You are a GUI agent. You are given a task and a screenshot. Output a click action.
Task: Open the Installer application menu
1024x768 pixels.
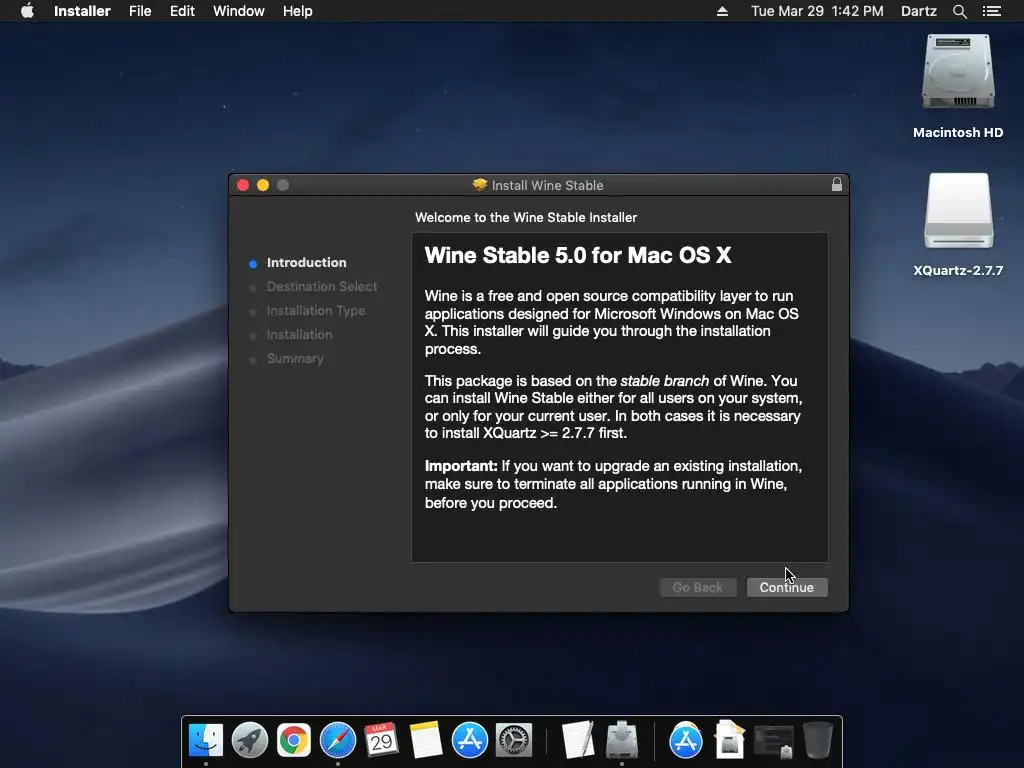pos(82,11)
